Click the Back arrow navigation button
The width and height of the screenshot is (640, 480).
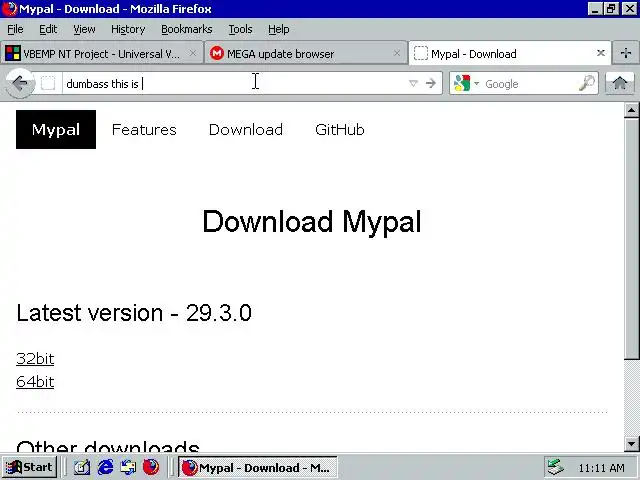20,83
